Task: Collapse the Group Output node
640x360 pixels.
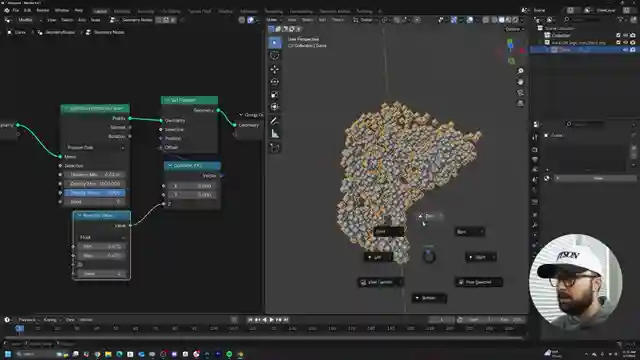Action: point(241,115)
